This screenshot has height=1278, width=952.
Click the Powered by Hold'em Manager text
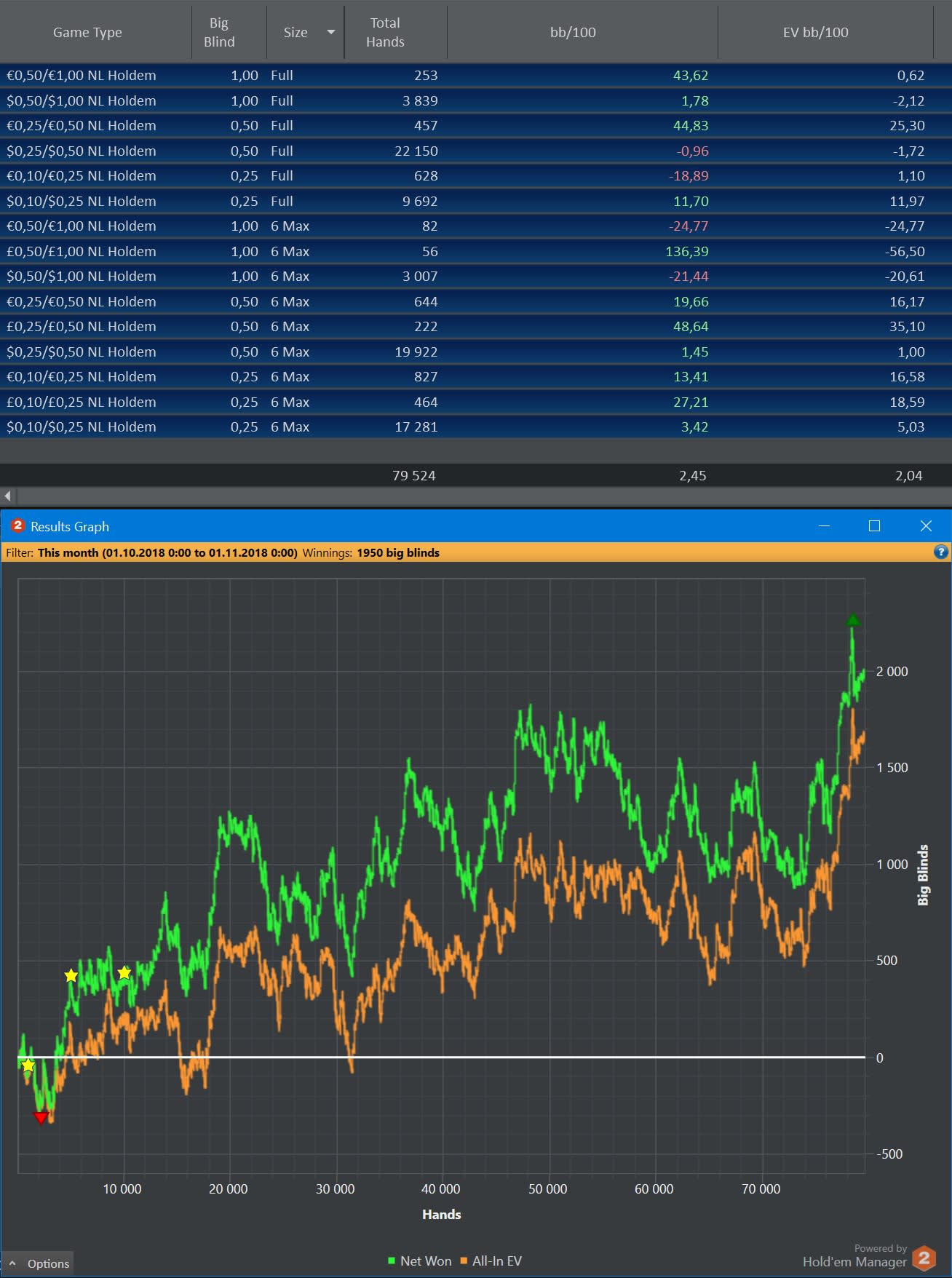tap(854, 1256)
